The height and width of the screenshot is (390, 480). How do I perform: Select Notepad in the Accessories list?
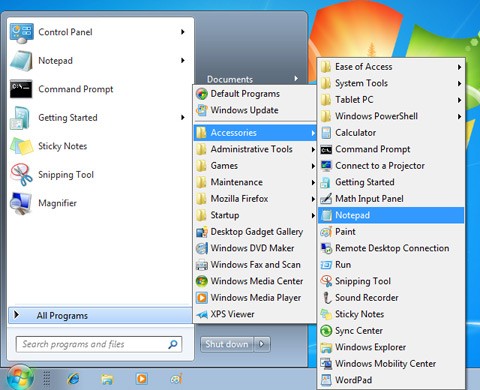point(391,215)
